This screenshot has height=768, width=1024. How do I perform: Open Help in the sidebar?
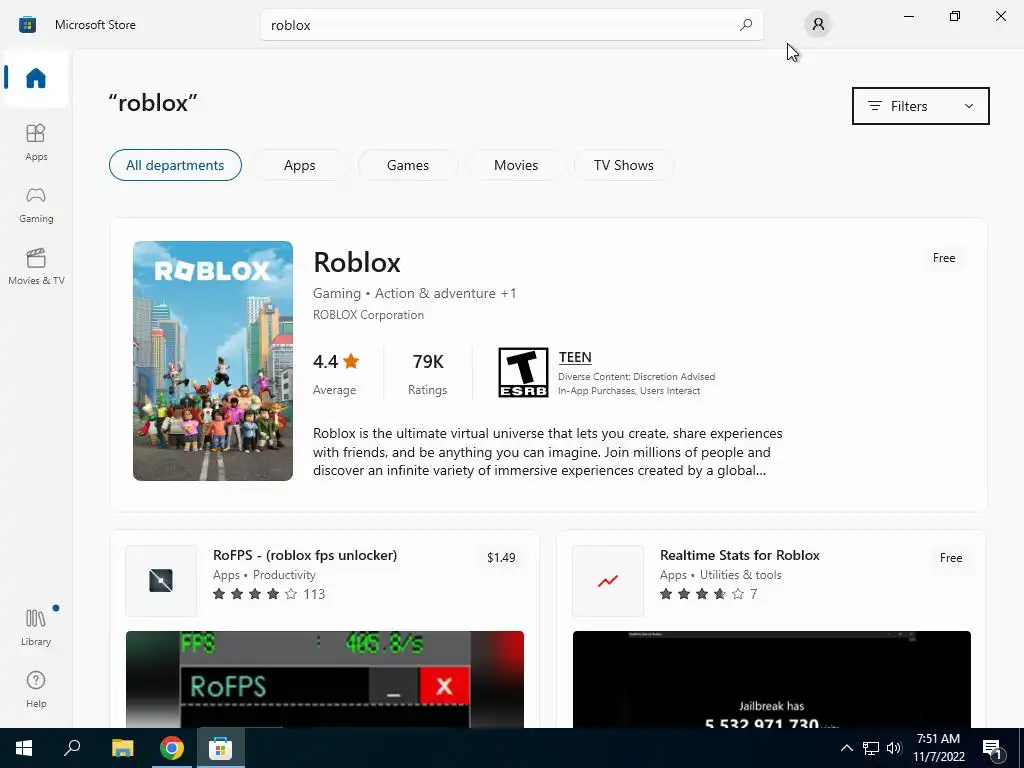[36, 688]
